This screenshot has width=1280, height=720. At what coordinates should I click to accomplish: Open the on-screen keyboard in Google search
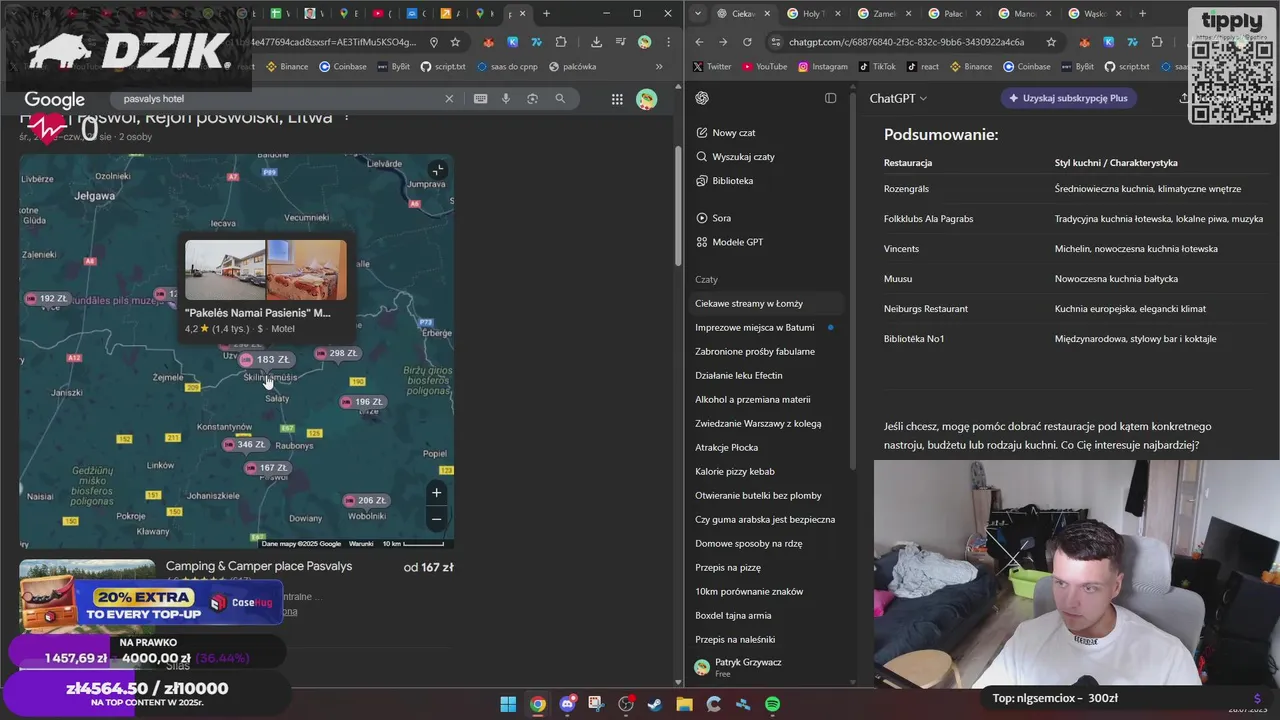(481, 99)
